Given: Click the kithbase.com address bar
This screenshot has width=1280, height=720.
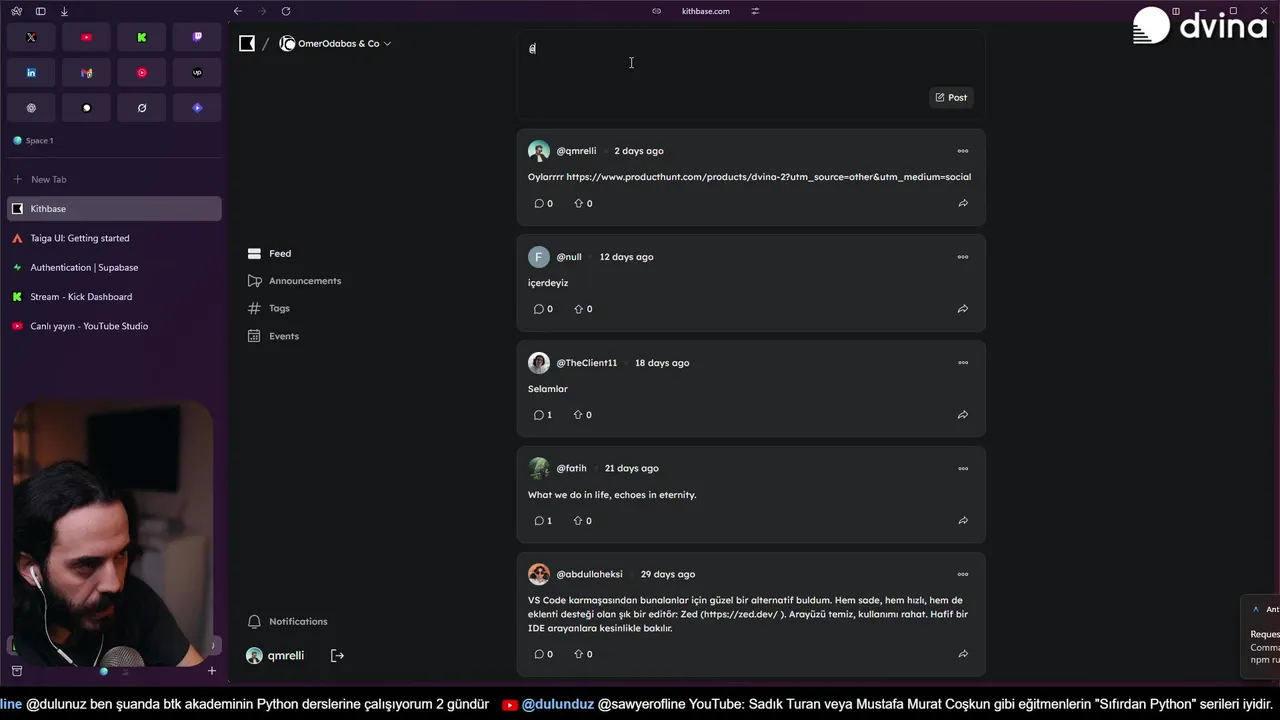Looking at the screenshot, I should point(705,11).
